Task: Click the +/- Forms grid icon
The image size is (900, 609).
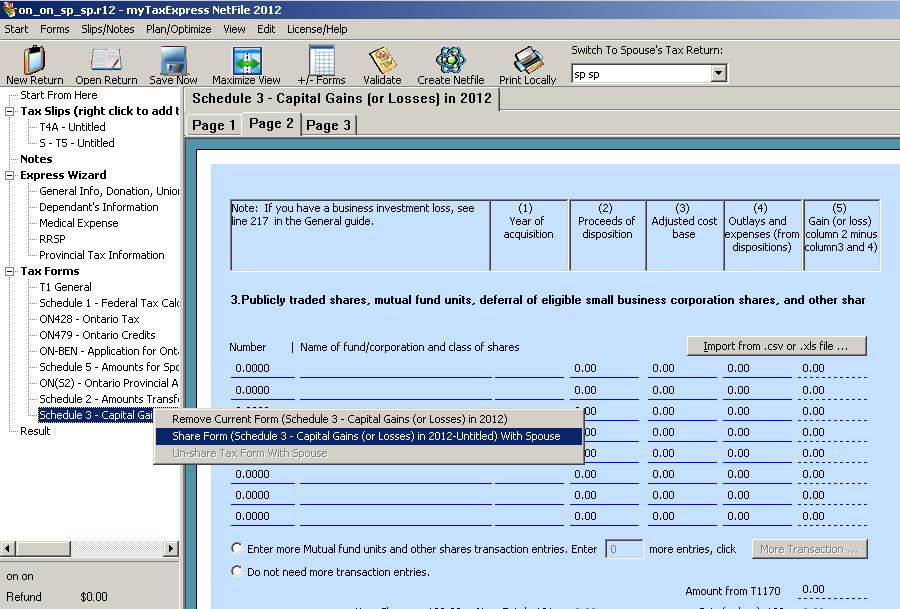Action: [321, 60]
